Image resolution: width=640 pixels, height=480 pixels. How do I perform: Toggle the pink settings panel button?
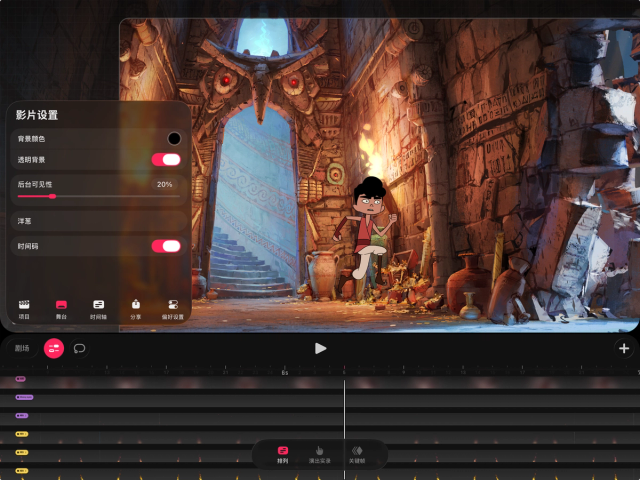point(54,348)
